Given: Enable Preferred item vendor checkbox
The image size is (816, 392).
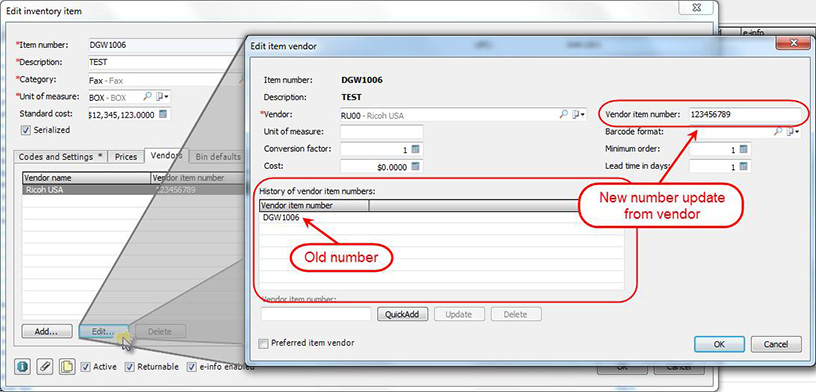Looking at the screenshot, I should [264, 344].
